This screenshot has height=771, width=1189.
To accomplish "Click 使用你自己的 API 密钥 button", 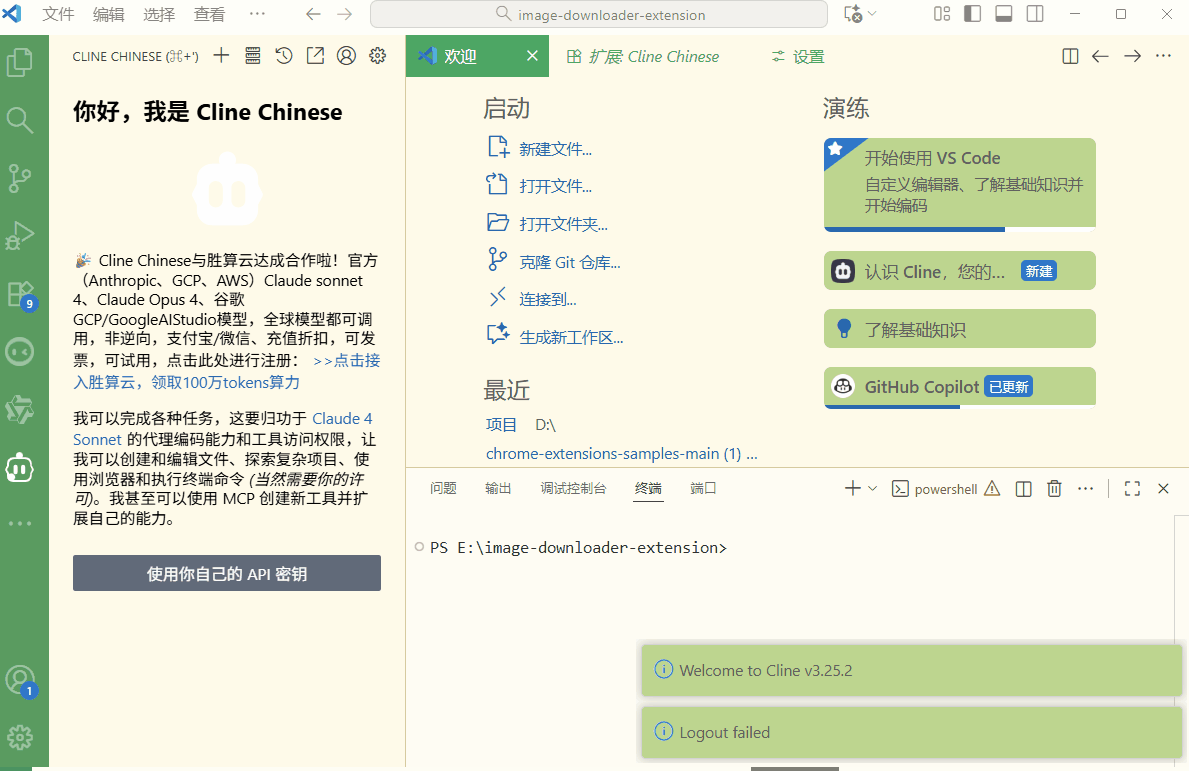I will (227, 573).
